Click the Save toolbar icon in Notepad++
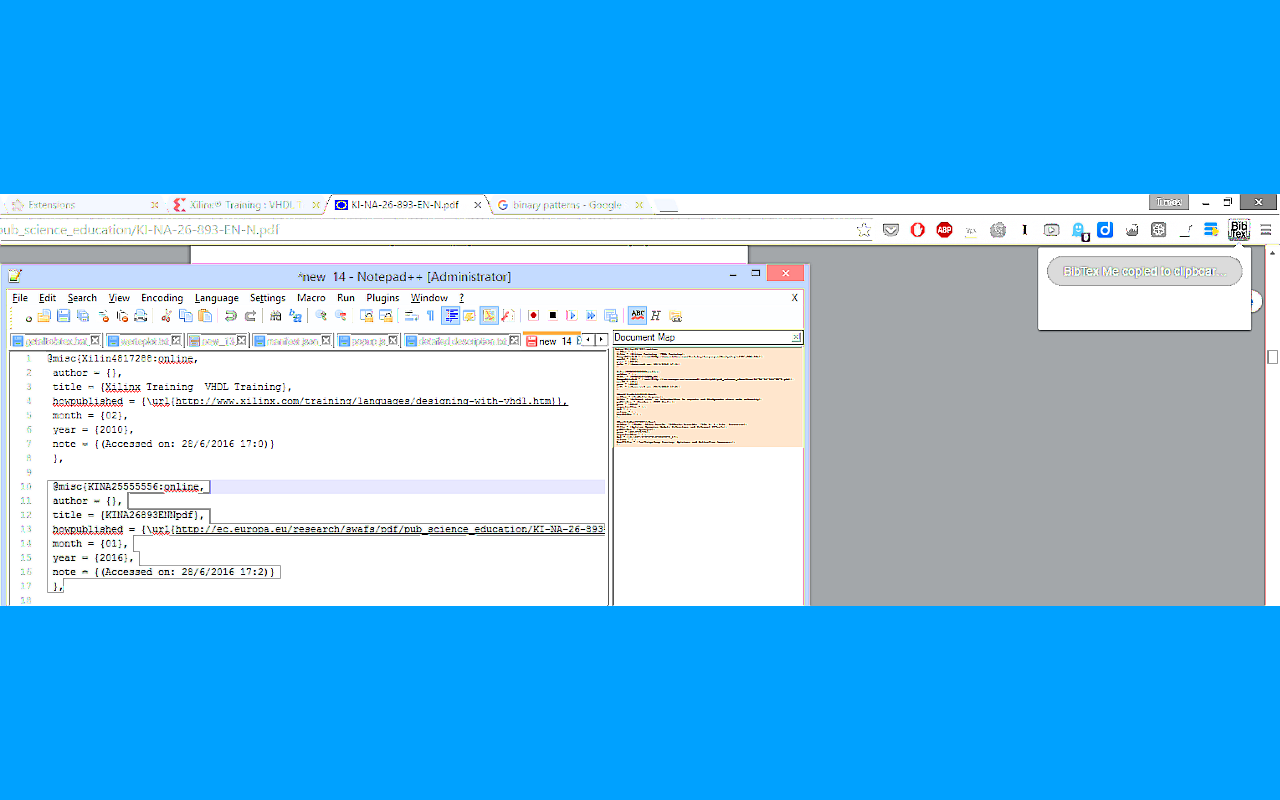Image resolution: width=1280 pixels, height=800 pixels. coord(63,316)
